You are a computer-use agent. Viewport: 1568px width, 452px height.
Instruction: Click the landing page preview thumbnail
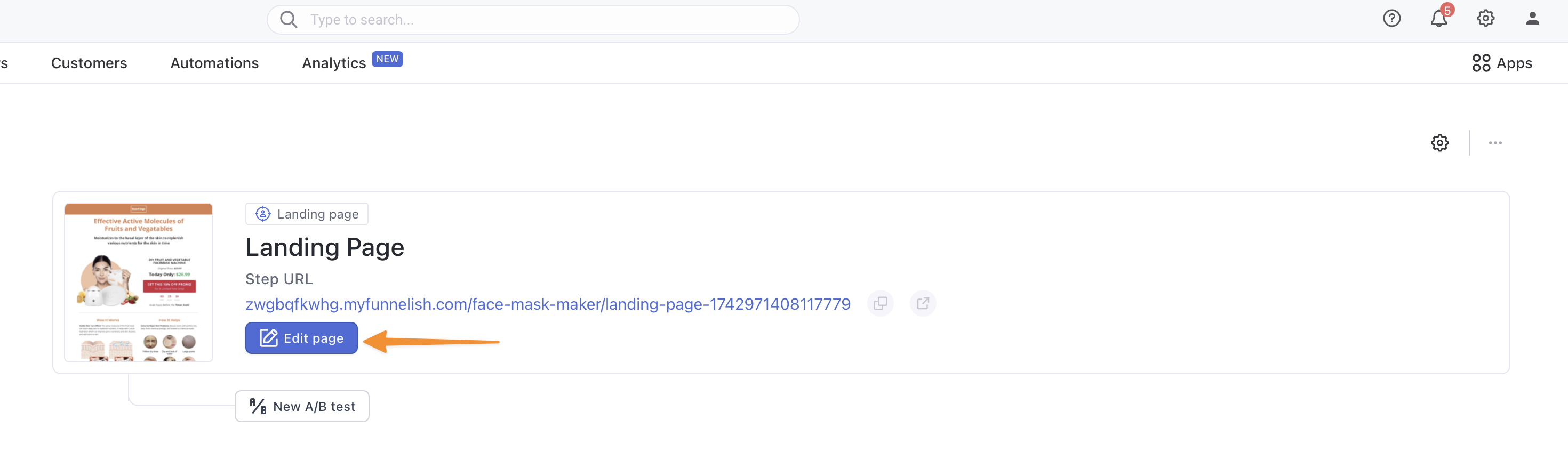(139, 282)
